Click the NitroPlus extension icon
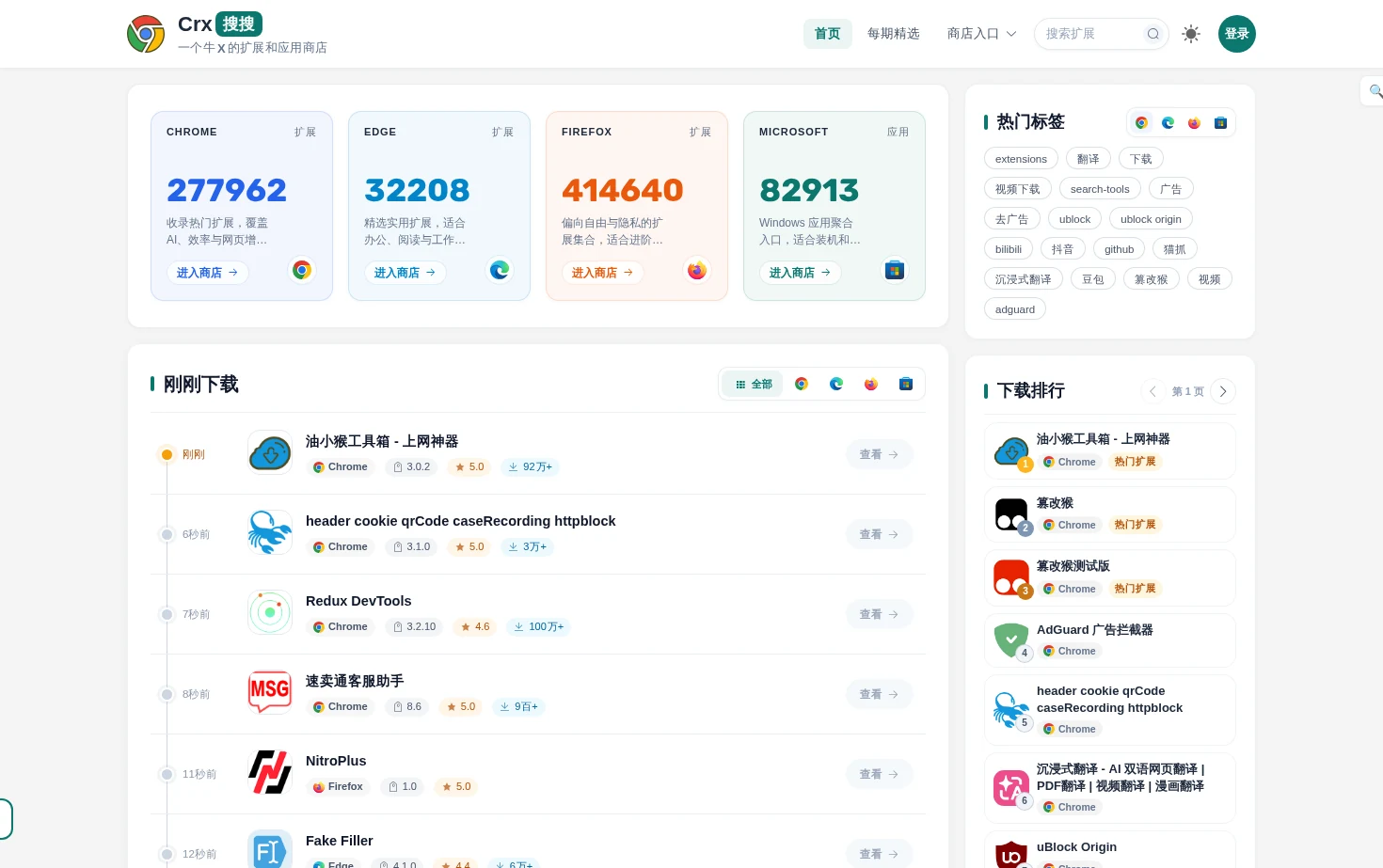Viewport: 1383px width, 868px height. click(x=270, y=773)
